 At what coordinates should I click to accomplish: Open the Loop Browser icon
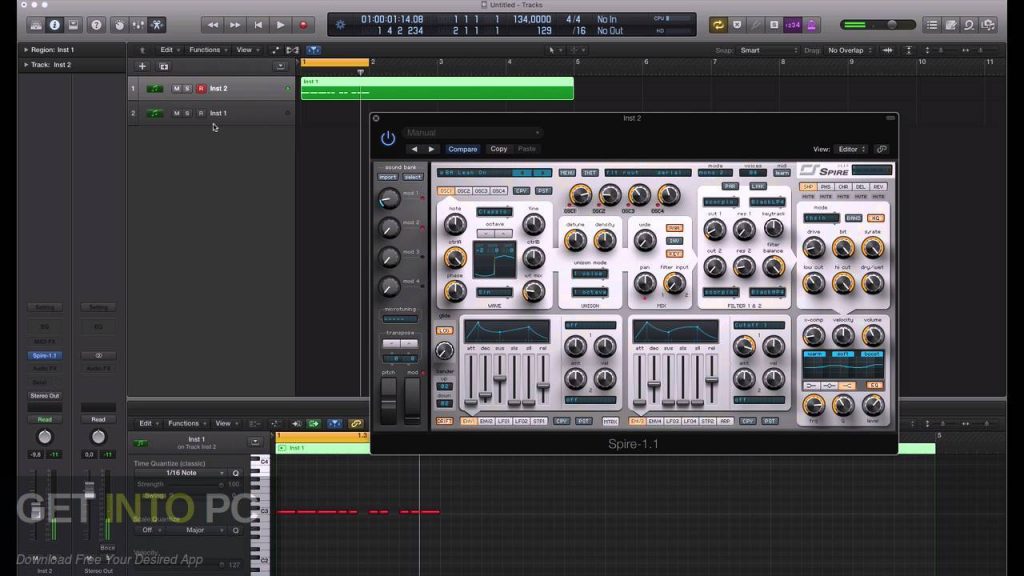pos(969,25)
